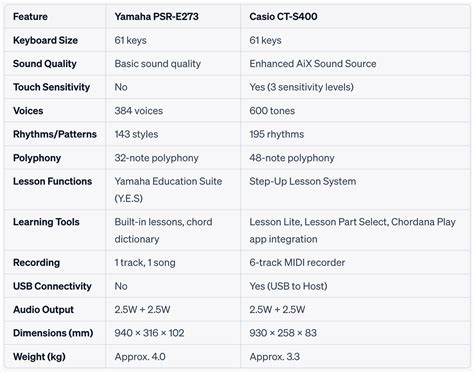The image size is (474, 373).
Task: Select the Feature header cell
Action: pos(30,16)
